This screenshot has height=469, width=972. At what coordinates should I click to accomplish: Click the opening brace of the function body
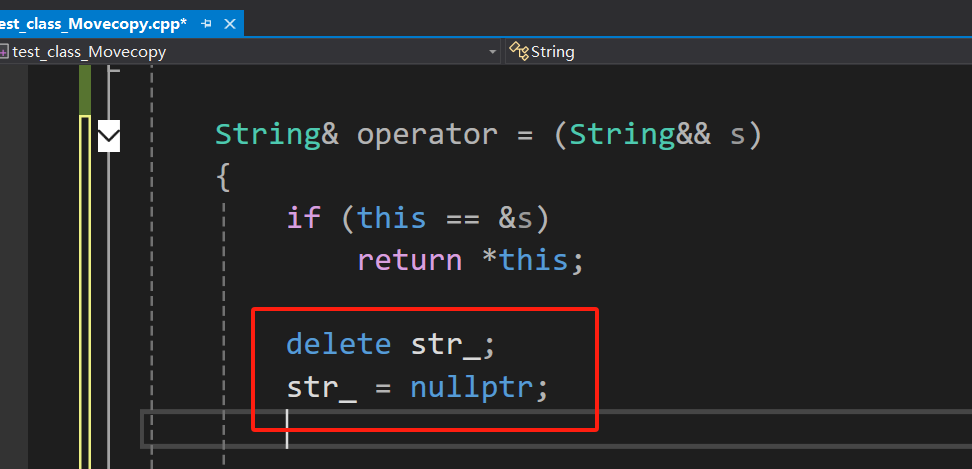point(223,178)
